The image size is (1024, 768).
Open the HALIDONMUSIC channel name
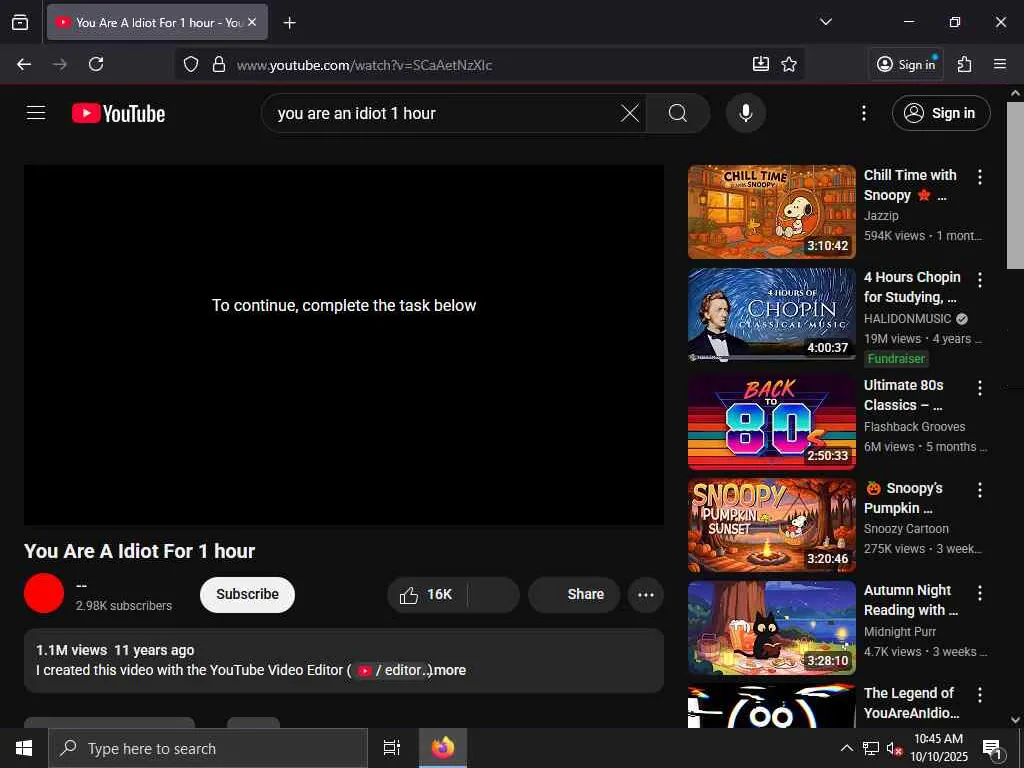[x=907, y=319]
